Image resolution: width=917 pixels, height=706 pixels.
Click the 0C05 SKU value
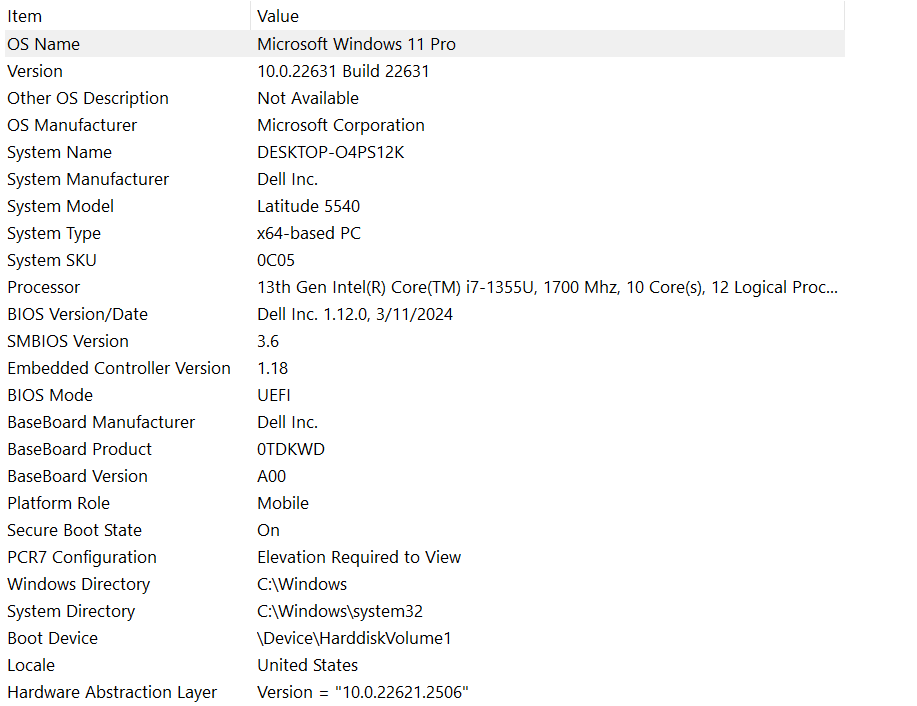coord(276,260)
